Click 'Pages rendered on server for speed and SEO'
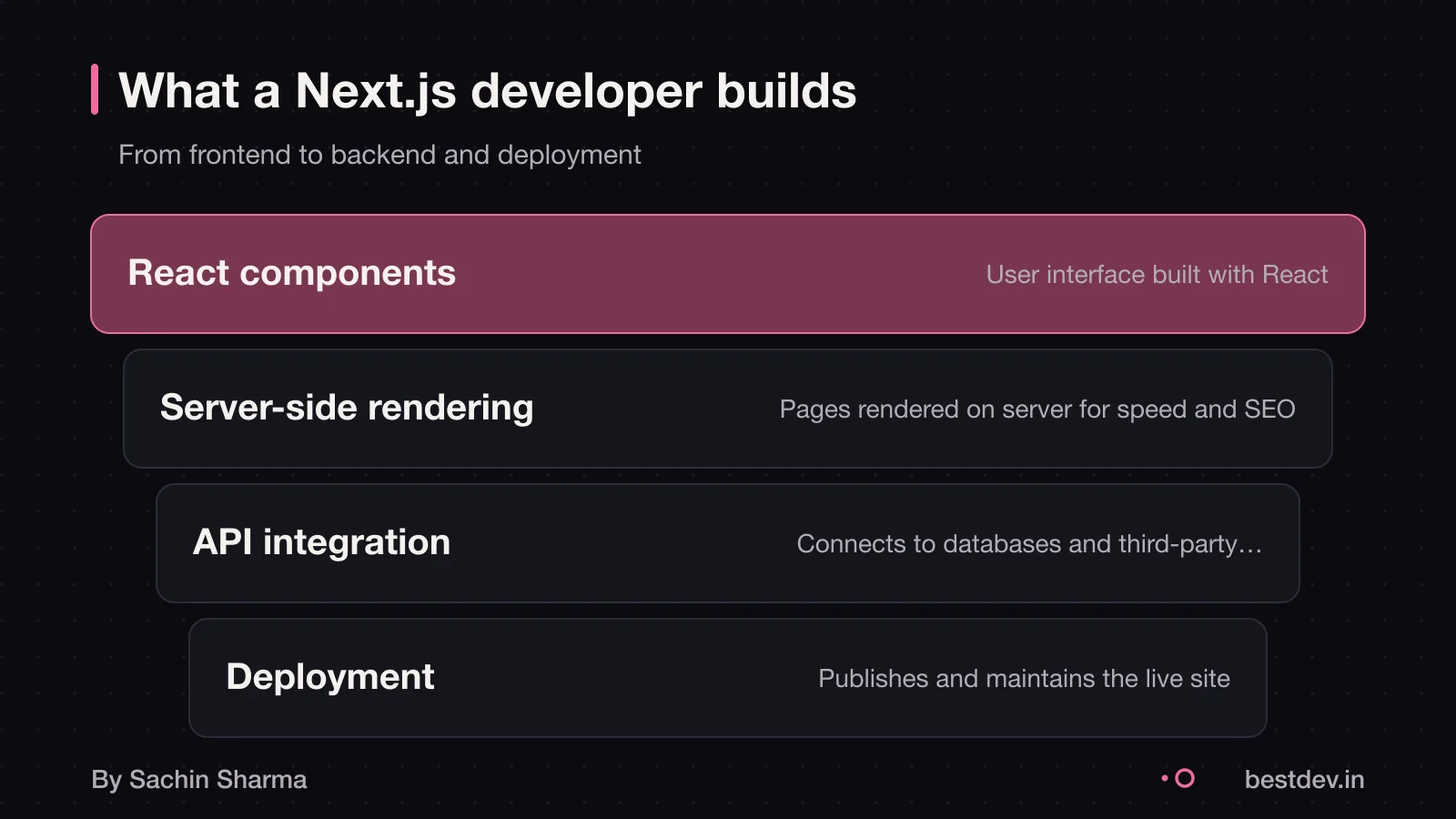Viewport: 1456px width, 819px height. pyautogui.click(x=1037, y=409)
